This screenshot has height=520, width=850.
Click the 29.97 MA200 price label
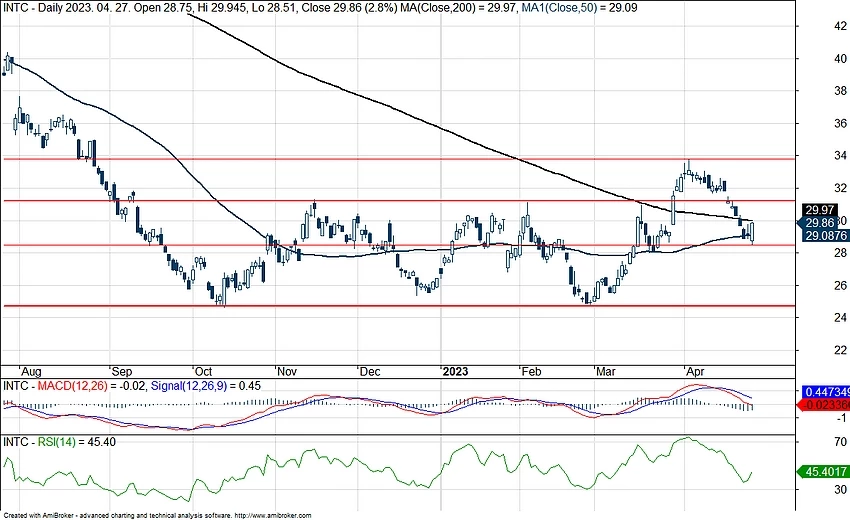point(819,210)
